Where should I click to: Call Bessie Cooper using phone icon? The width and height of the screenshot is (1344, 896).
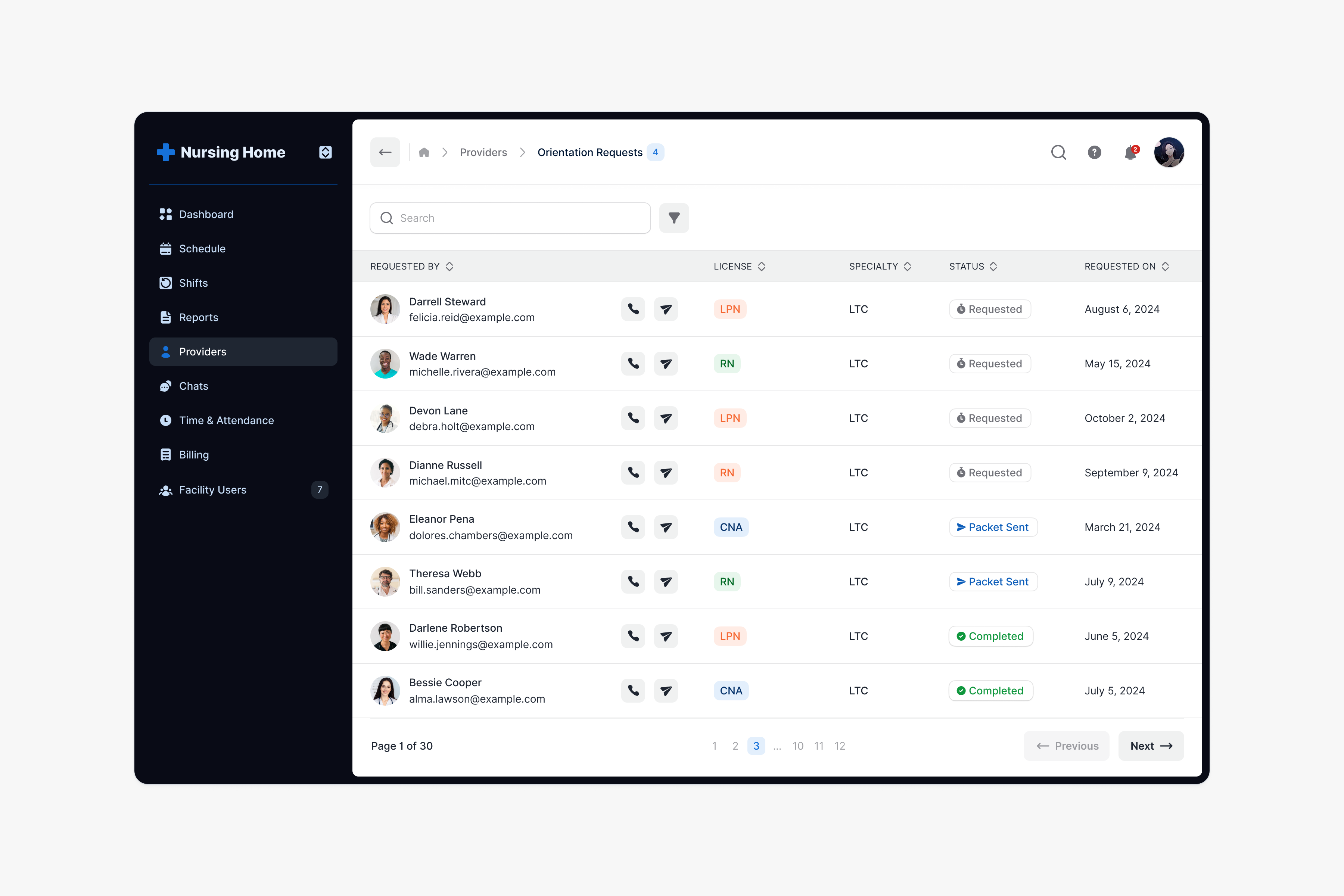click(633, 690)
